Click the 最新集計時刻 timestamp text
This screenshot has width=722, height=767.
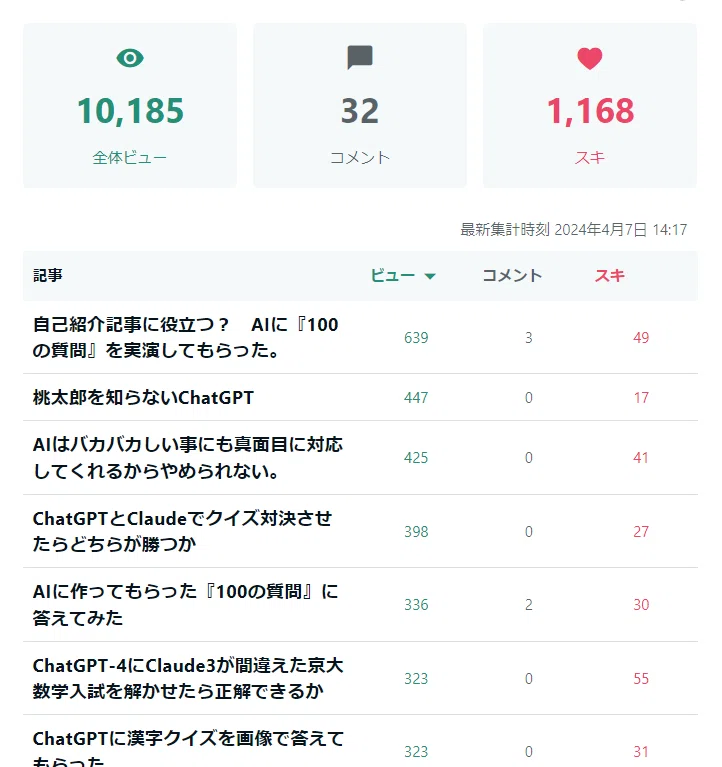[x=574, y=229]
